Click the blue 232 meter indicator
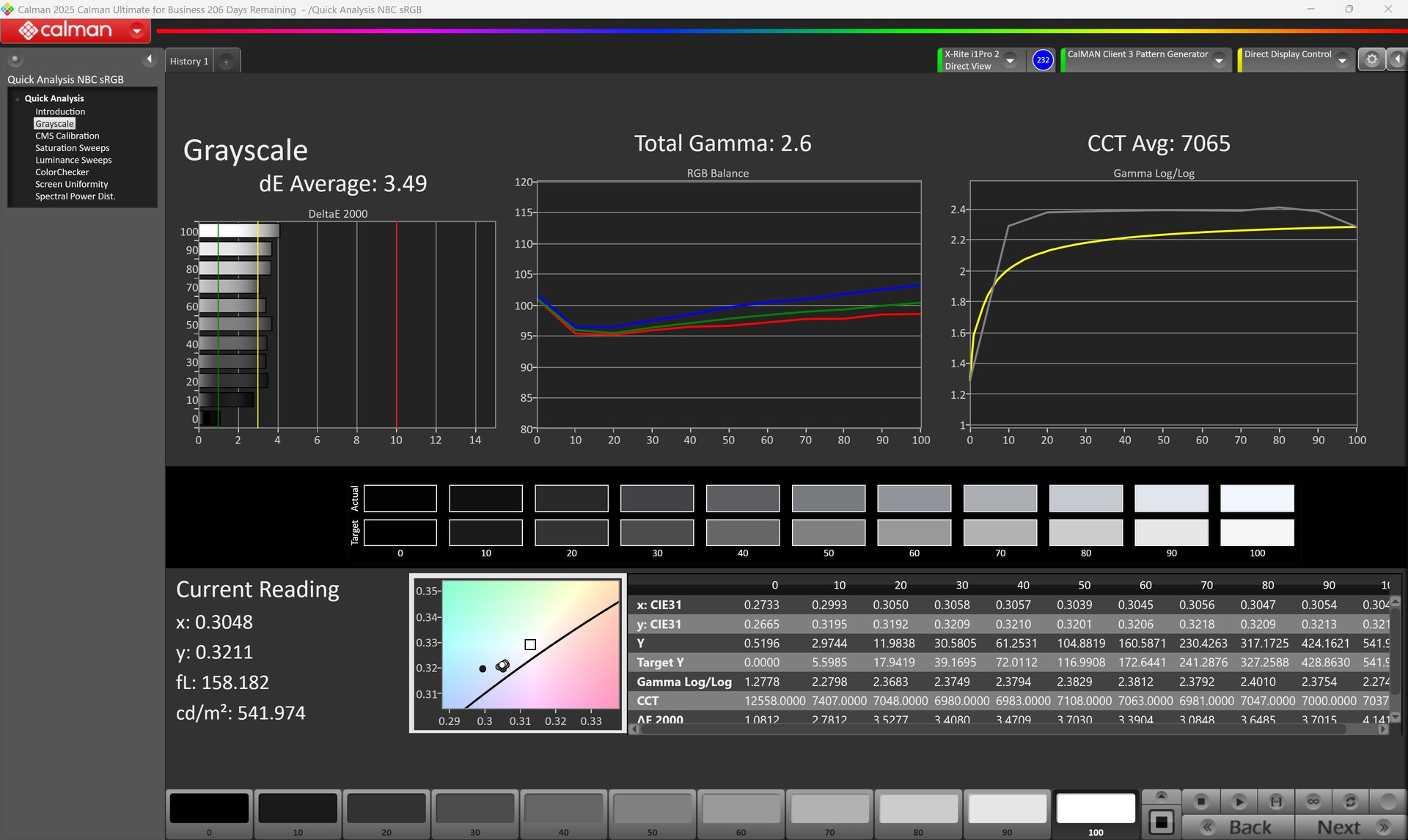This screenshot has width=1408, height=840. click(x=1042, y=60)
